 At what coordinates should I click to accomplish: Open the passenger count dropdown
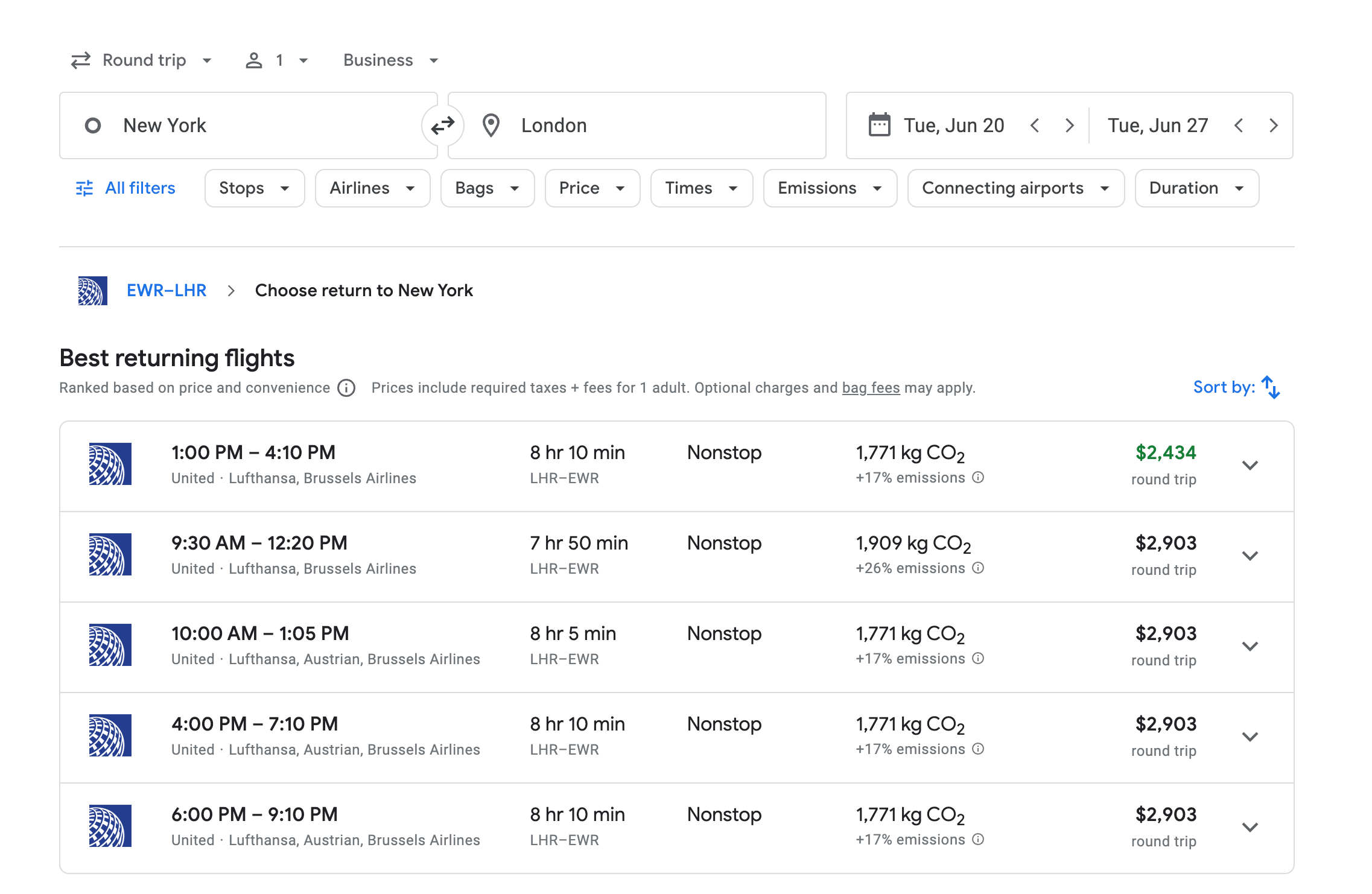coord(277,60)
